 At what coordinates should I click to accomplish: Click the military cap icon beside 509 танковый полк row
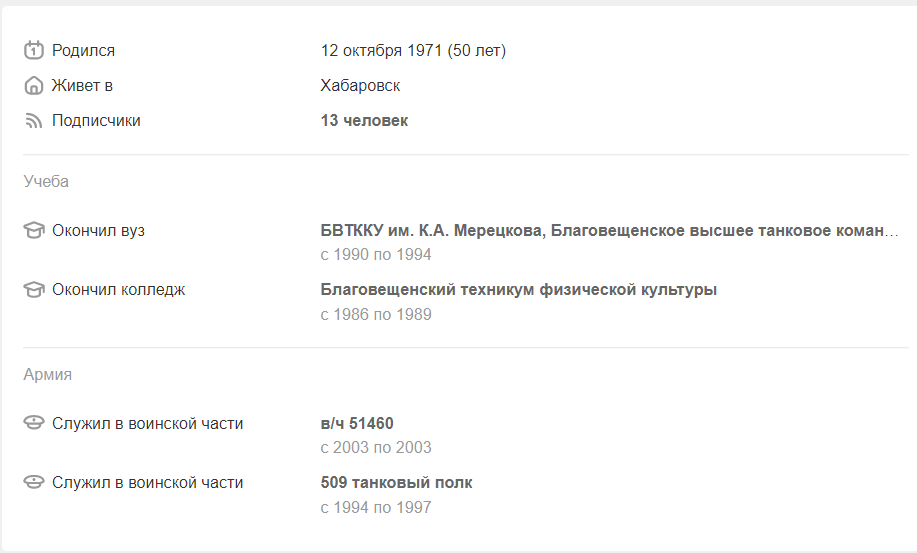click(33, 482)
